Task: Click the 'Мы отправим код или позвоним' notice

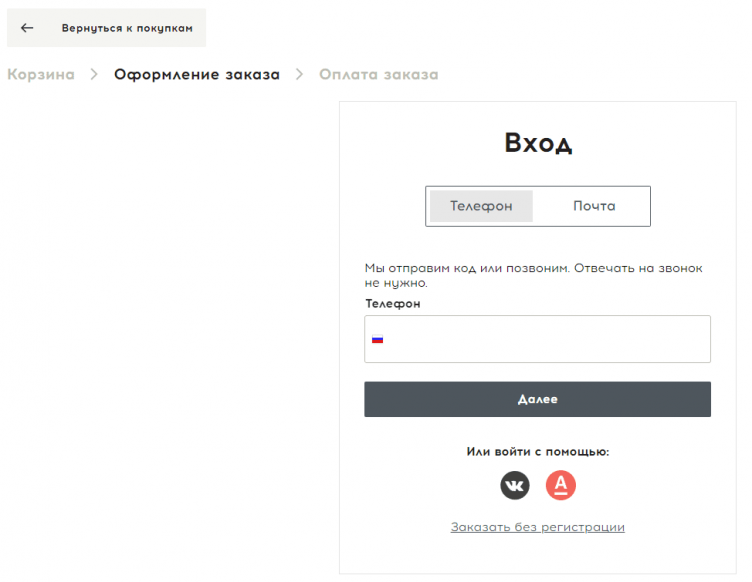Action: 533,275
